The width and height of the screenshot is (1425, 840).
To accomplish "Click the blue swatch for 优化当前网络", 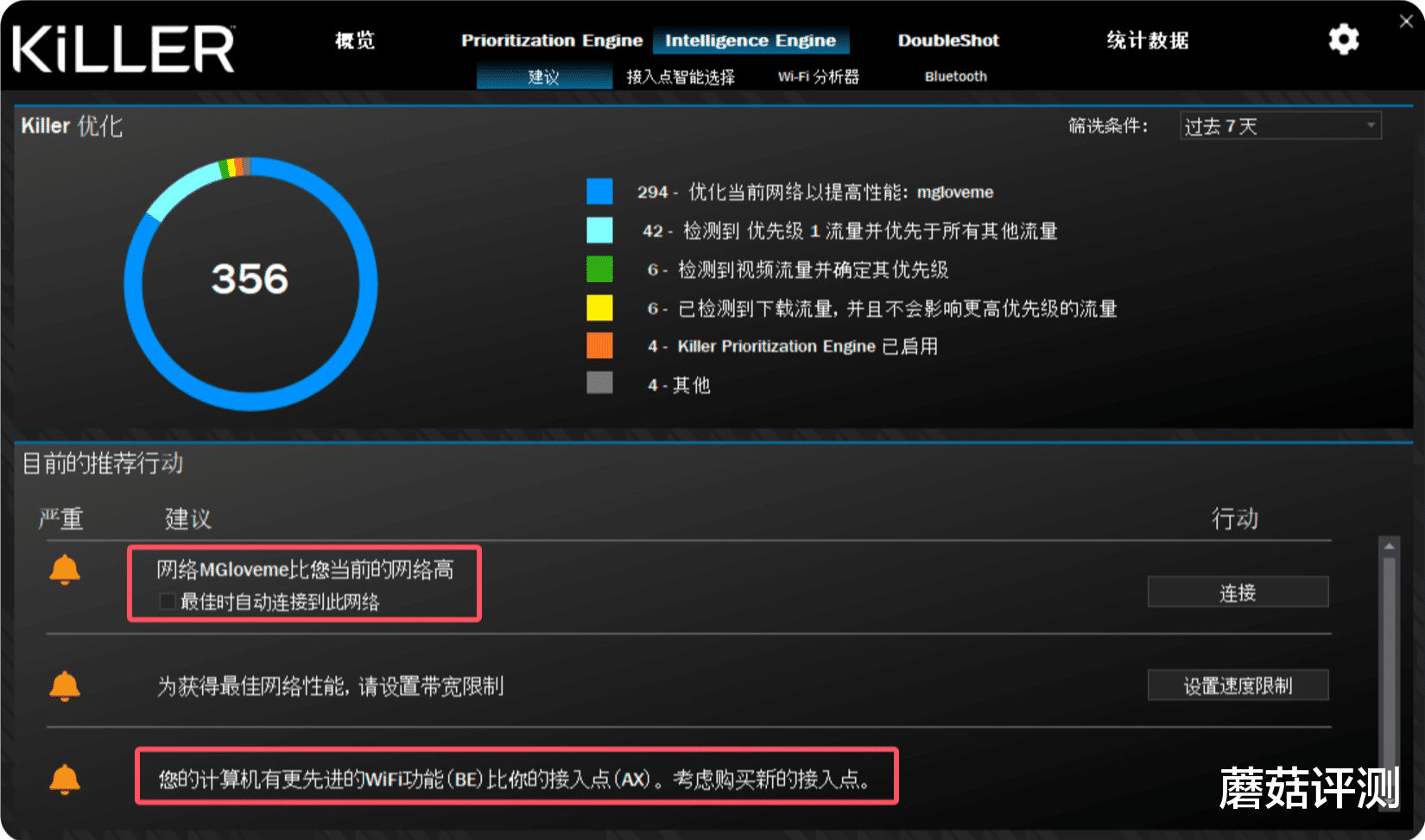I will (x=599, y=192).
